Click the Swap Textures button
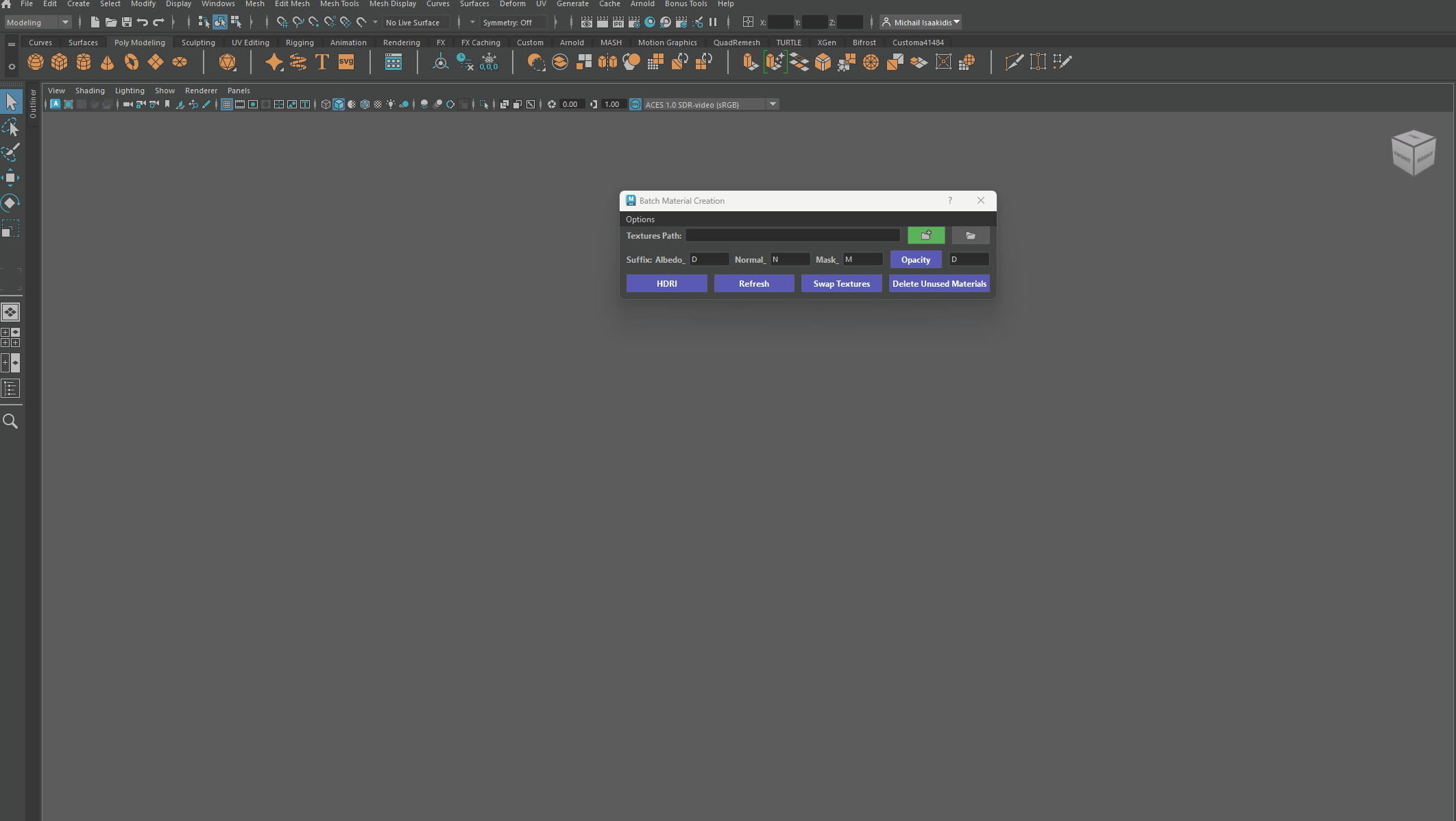This screenshot has width=1456, height=821. (842, 283)
